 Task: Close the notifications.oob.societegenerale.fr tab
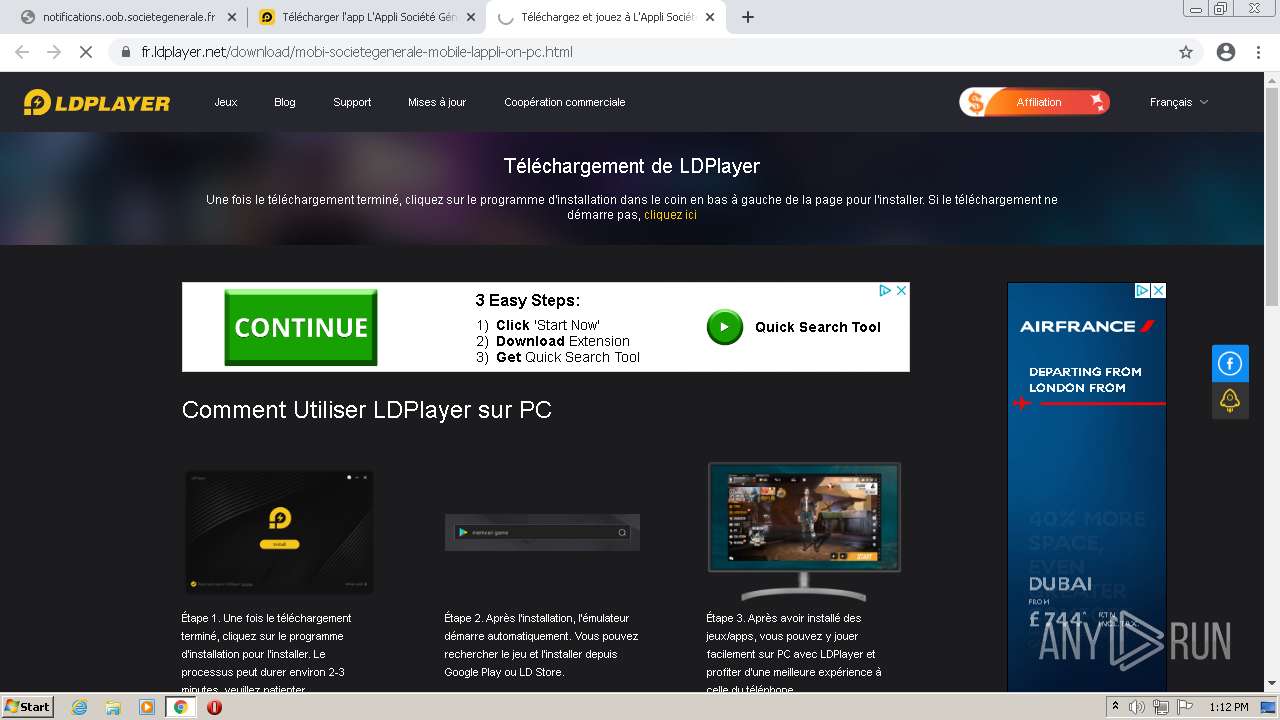231,17
